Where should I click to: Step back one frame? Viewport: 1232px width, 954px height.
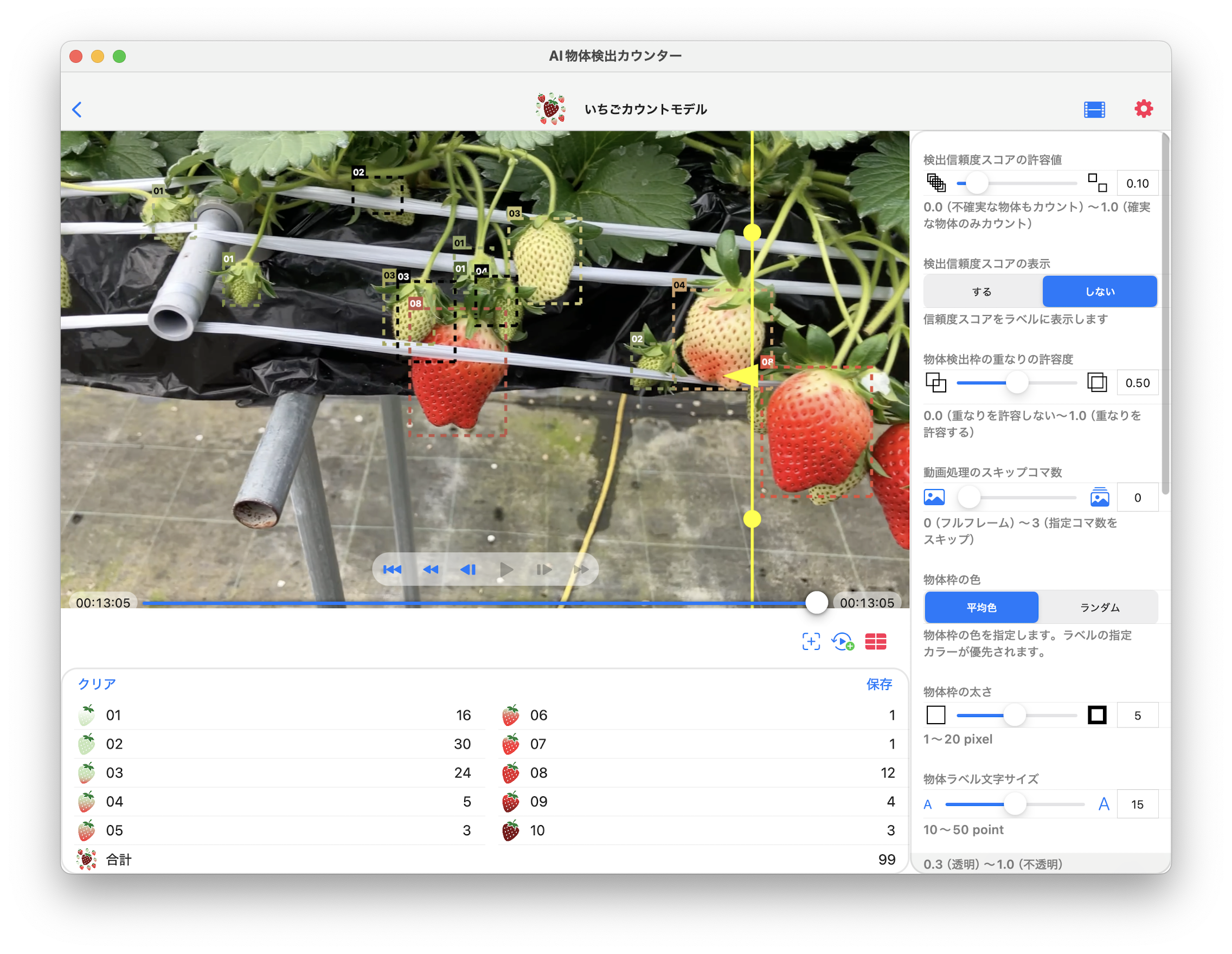tap(468, 570)
